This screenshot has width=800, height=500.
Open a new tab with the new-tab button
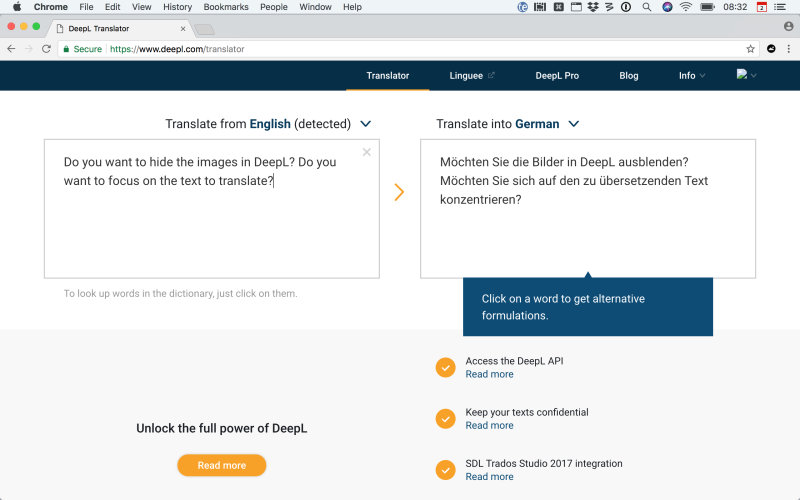(x=205, y=29)
